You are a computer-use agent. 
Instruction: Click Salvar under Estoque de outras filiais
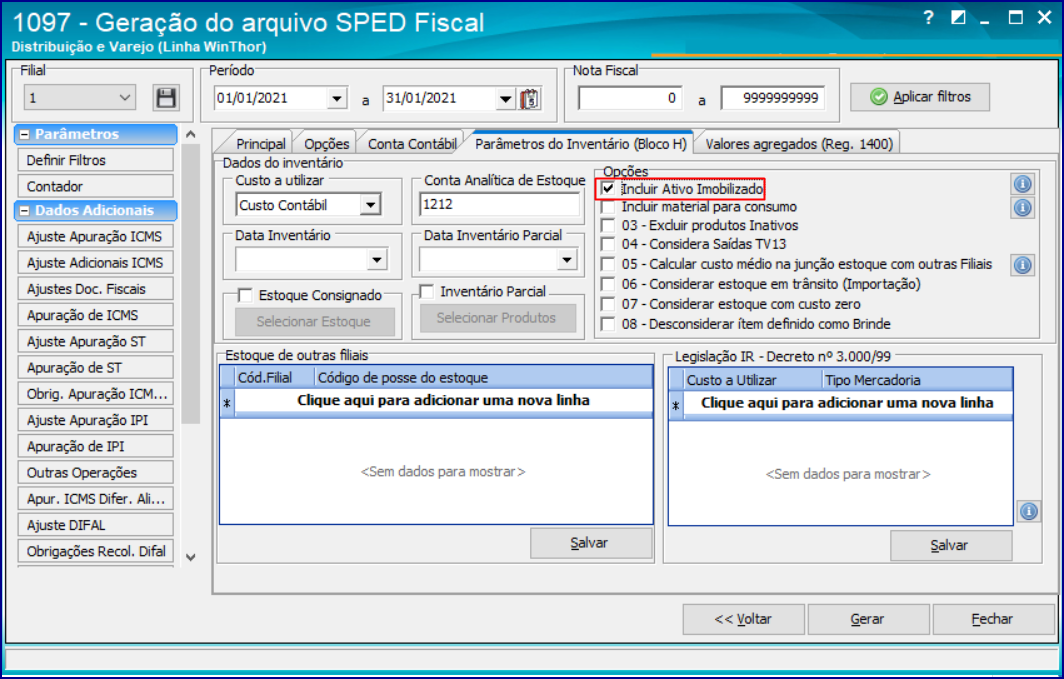tap(590, 543)
